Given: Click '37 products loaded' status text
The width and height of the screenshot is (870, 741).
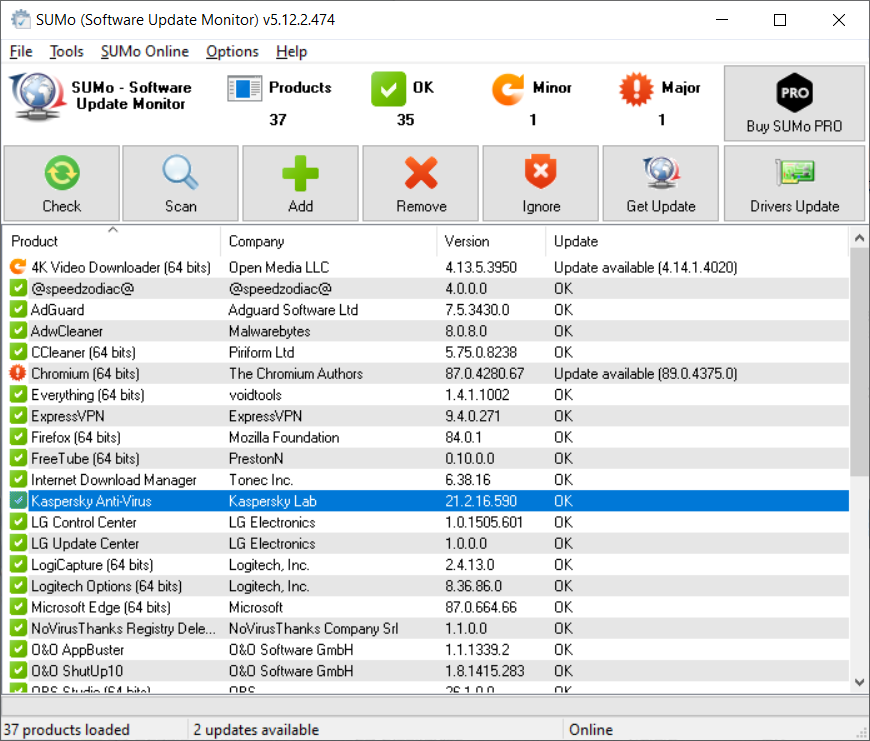Looking at the screenshot, I should pyautogui.click(x=67, y=729).
